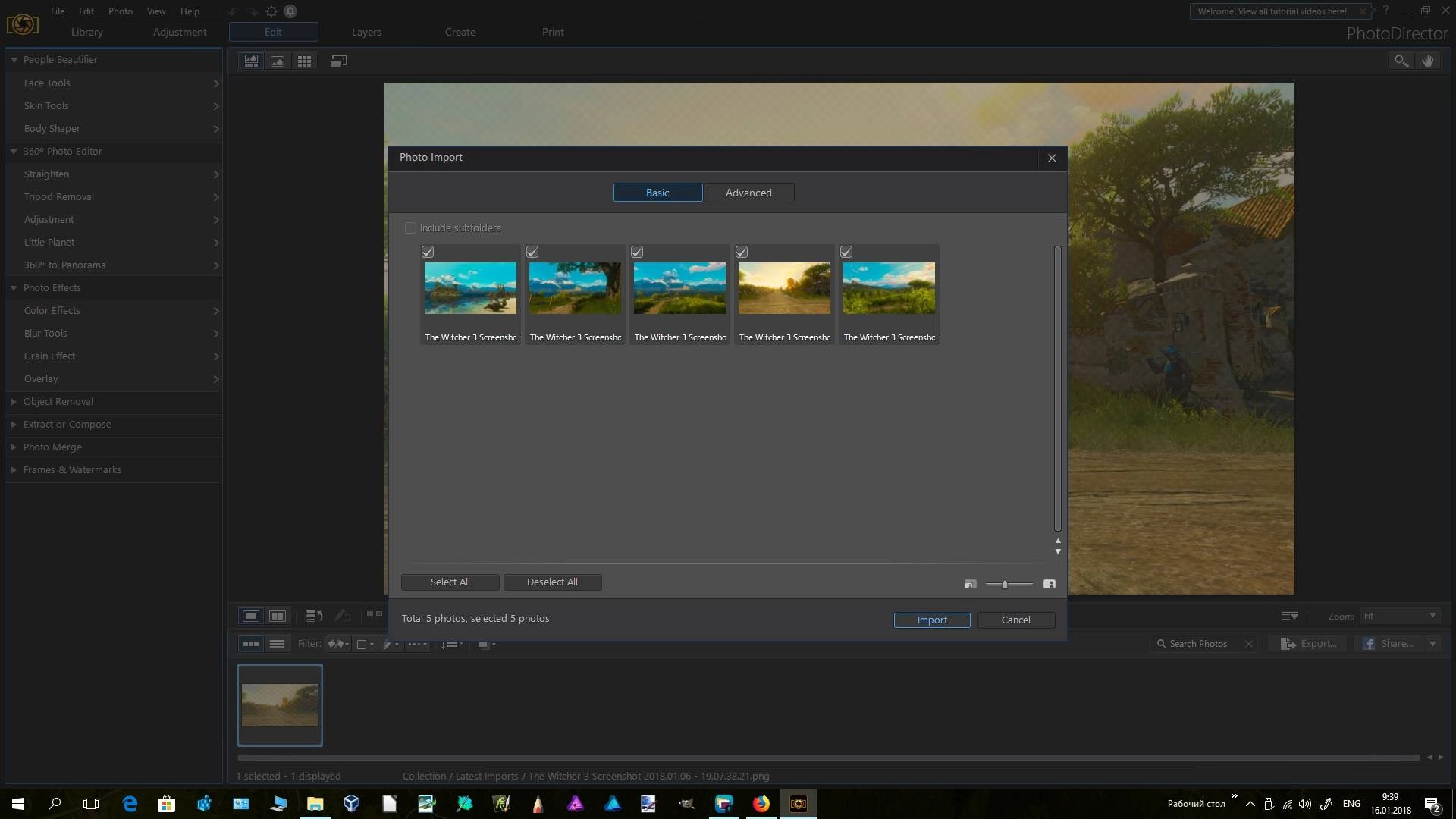This screenshot has width=1456, height=819.
Task: Click the Import button
Action: 932,620
